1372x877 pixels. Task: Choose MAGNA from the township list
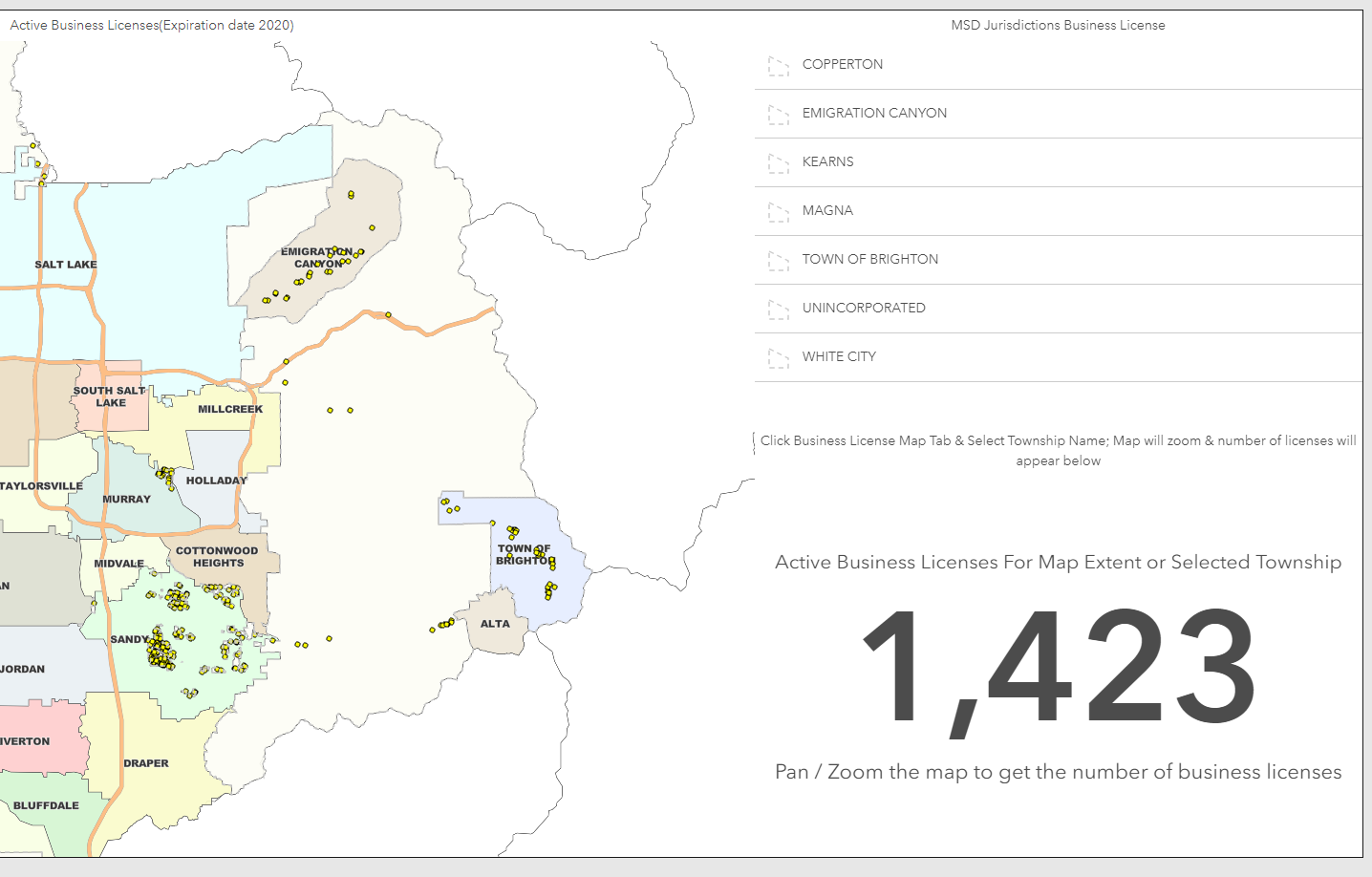point(1059,211)
